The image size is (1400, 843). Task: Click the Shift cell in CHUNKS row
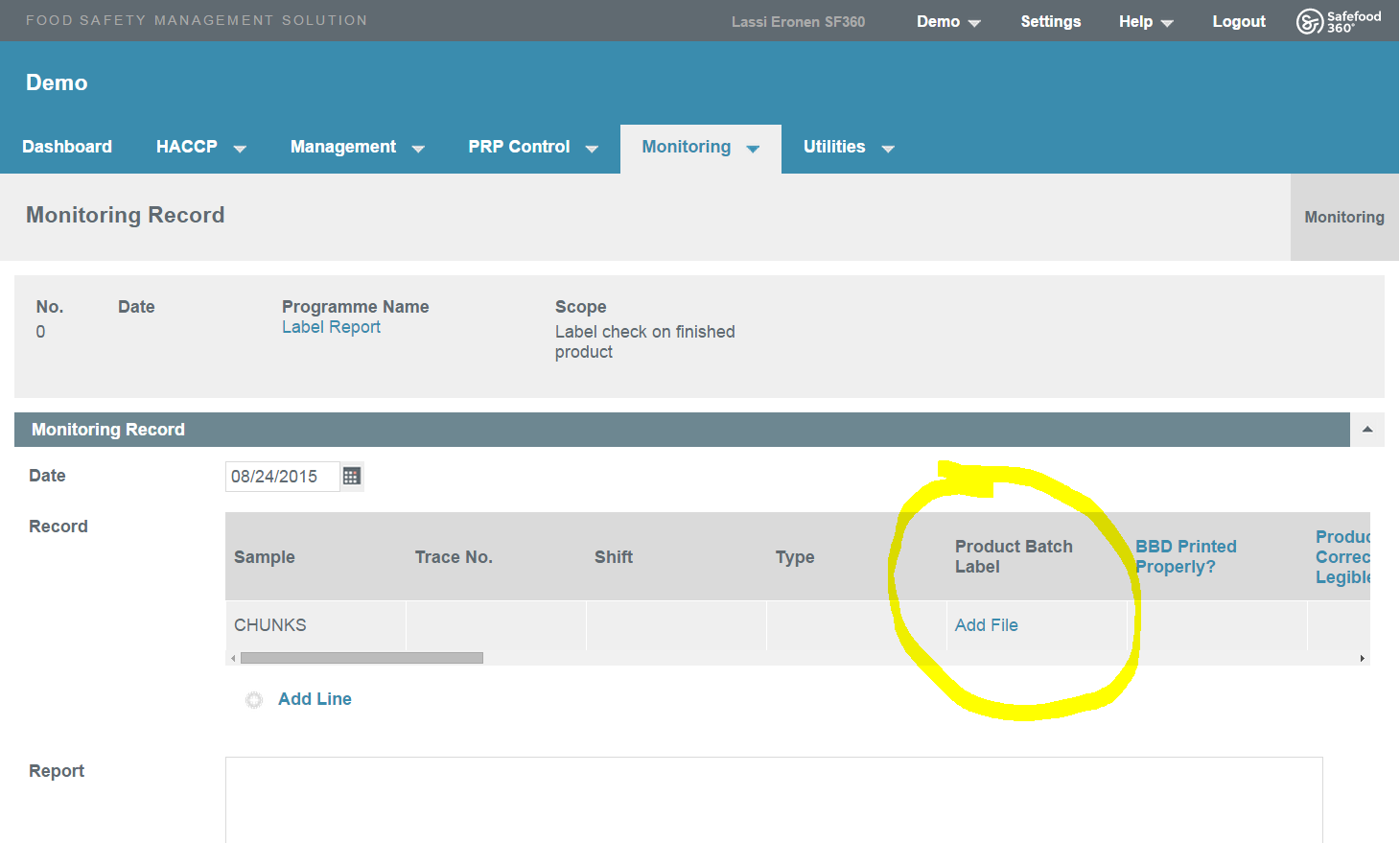677,625
